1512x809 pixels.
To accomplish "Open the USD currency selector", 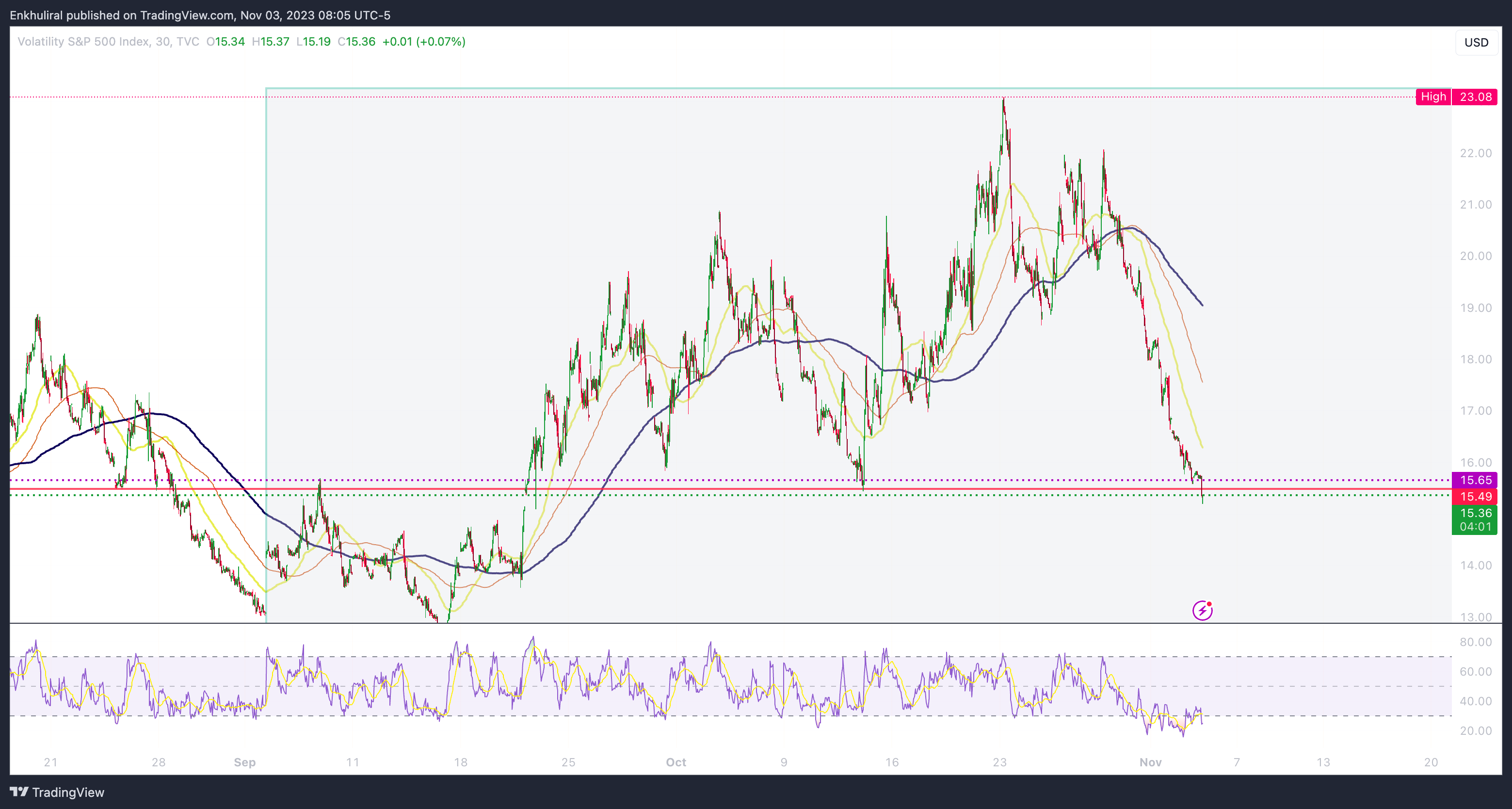I will tap(1476, 42).
